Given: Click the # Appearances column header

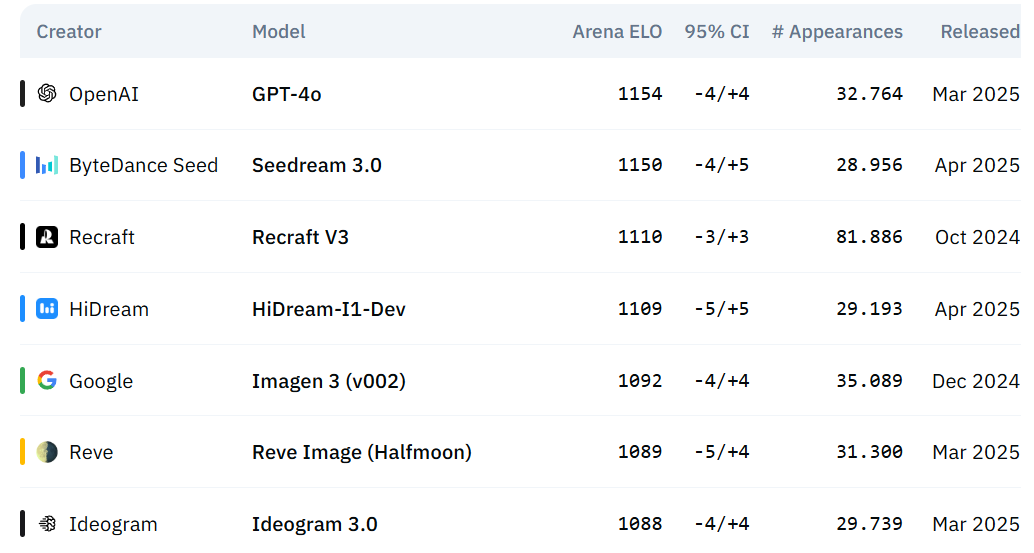Looking at the screenshot, I should pyautogui.click(x=837, y=32).
